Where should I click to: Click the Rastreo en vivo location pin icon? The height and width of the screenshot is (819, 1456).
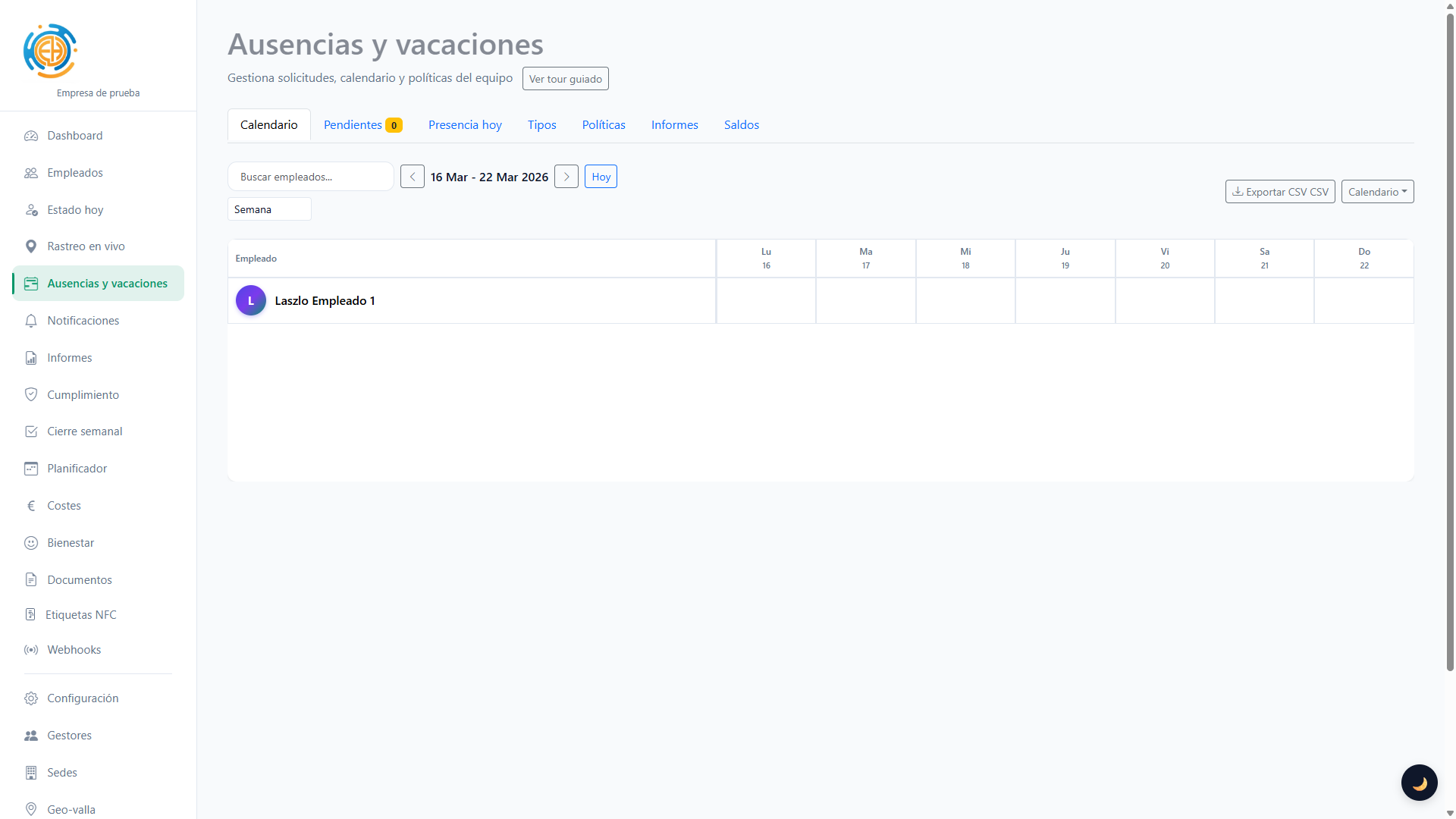click(31, 246)
